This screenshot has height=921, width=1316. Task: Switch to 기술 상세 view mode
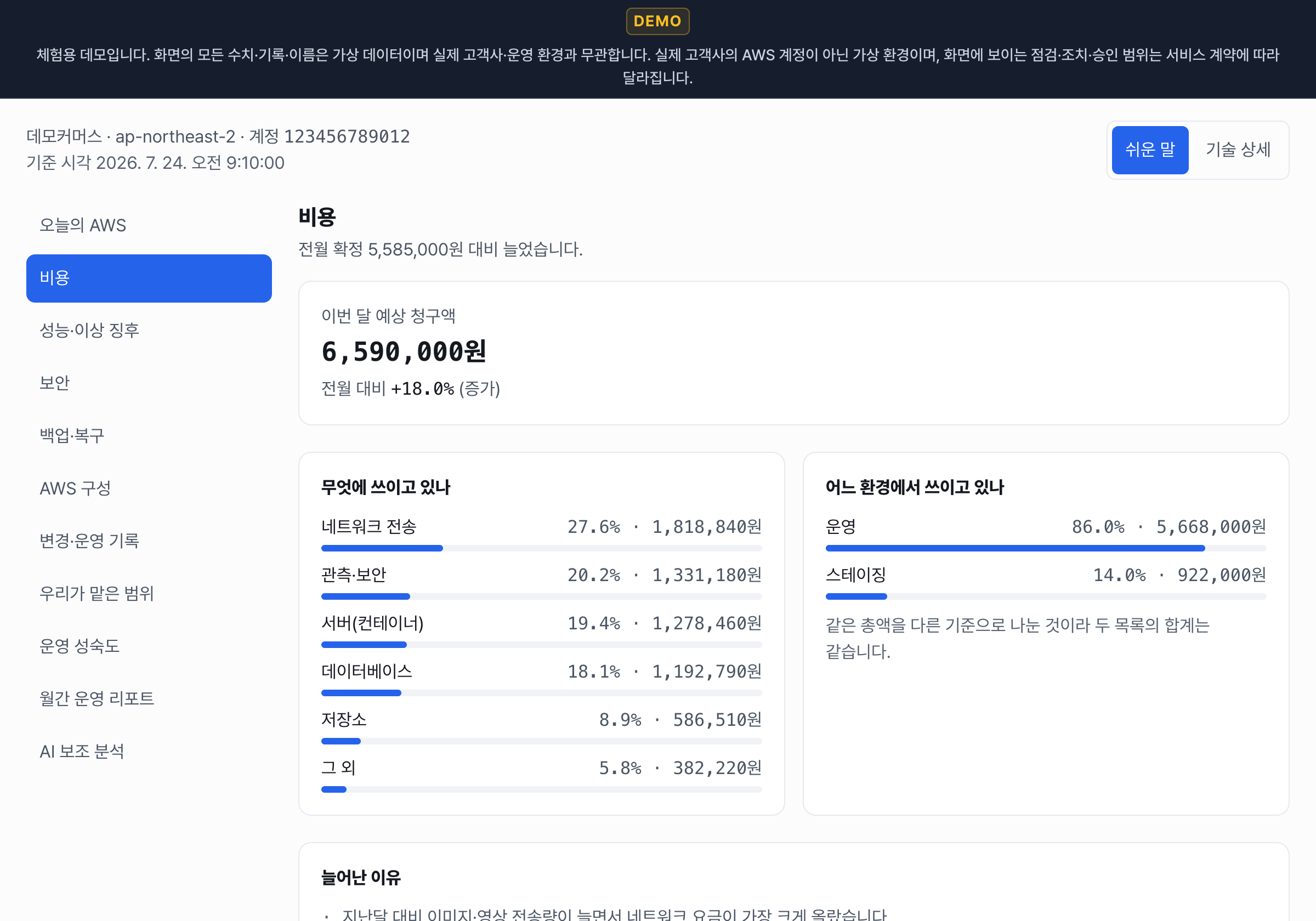point(1238,150)
